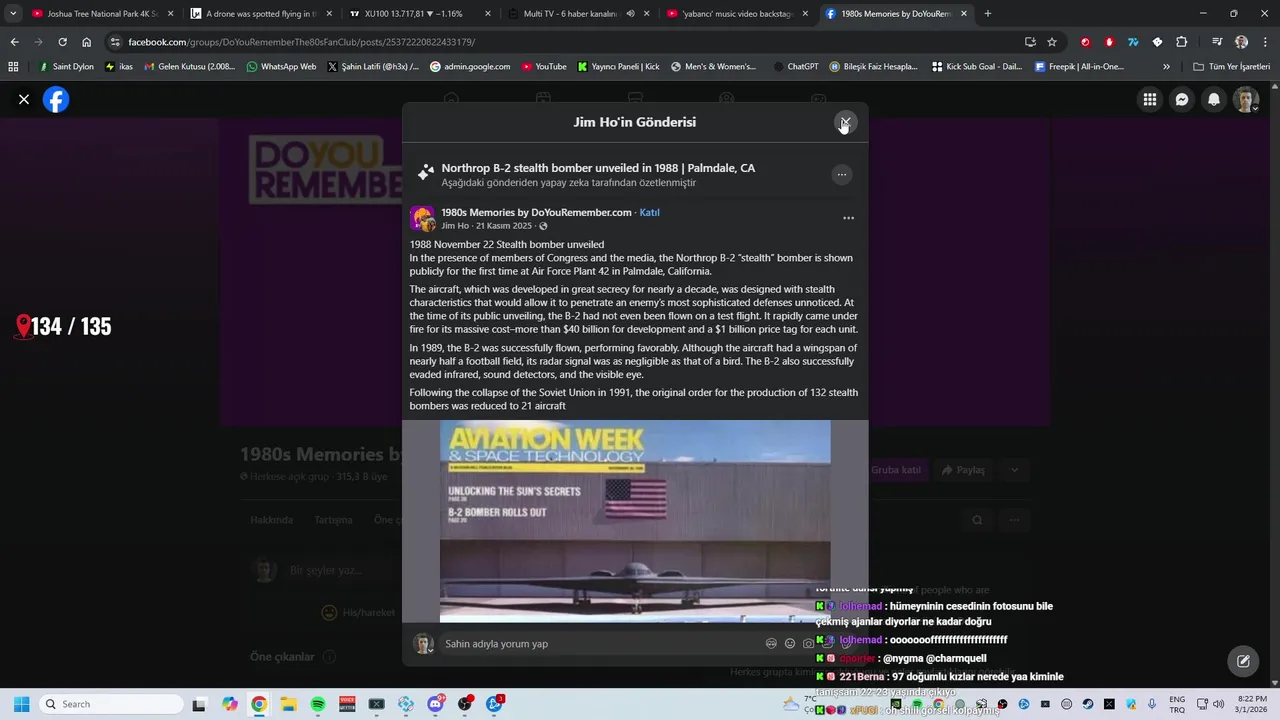
Task: Open the 1980s Memories by DoYouRemember.com group link
Action: [x=536, y=212]
